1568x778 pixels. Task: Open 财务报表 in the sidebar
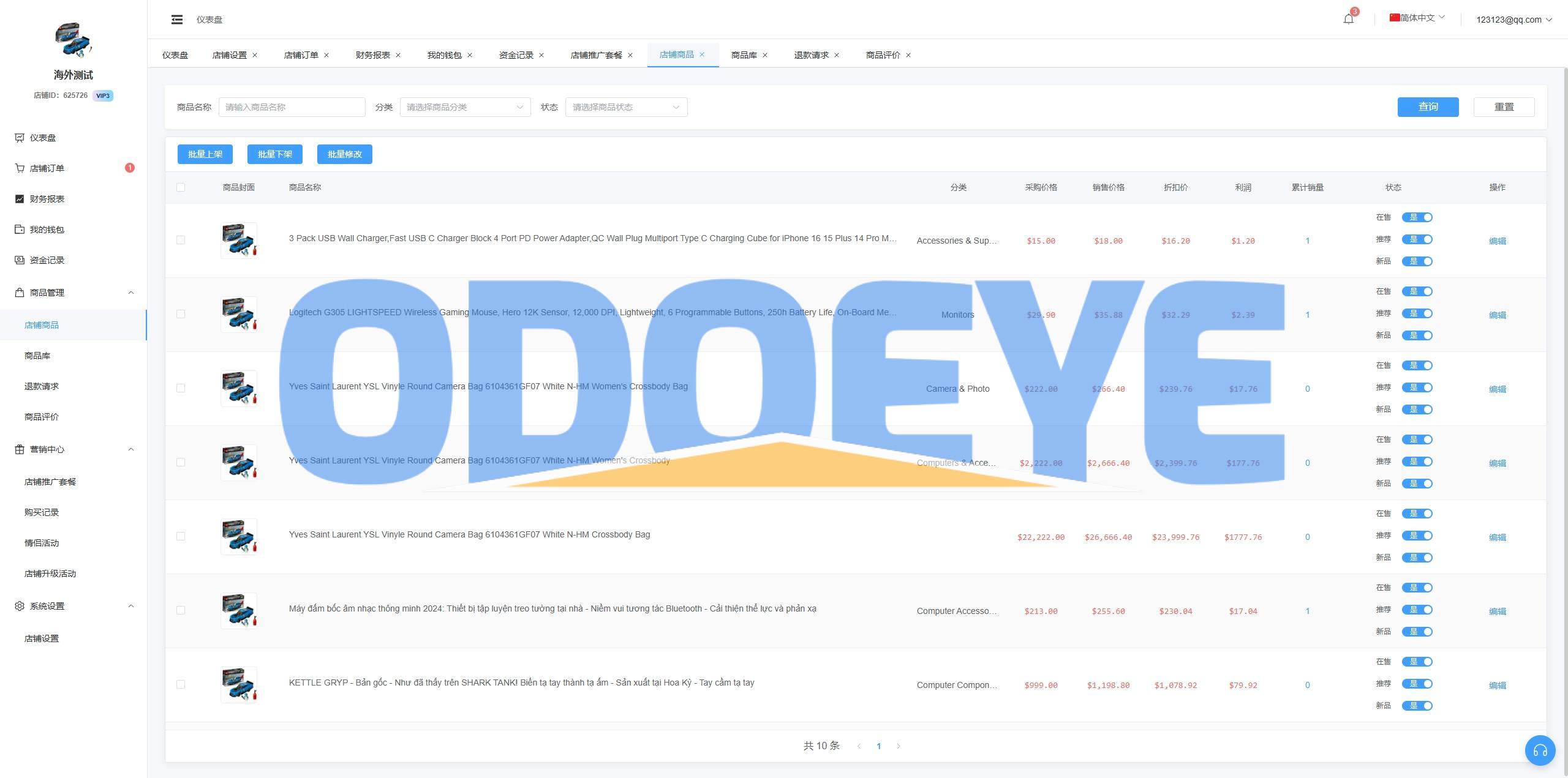[x=47, y=199]
